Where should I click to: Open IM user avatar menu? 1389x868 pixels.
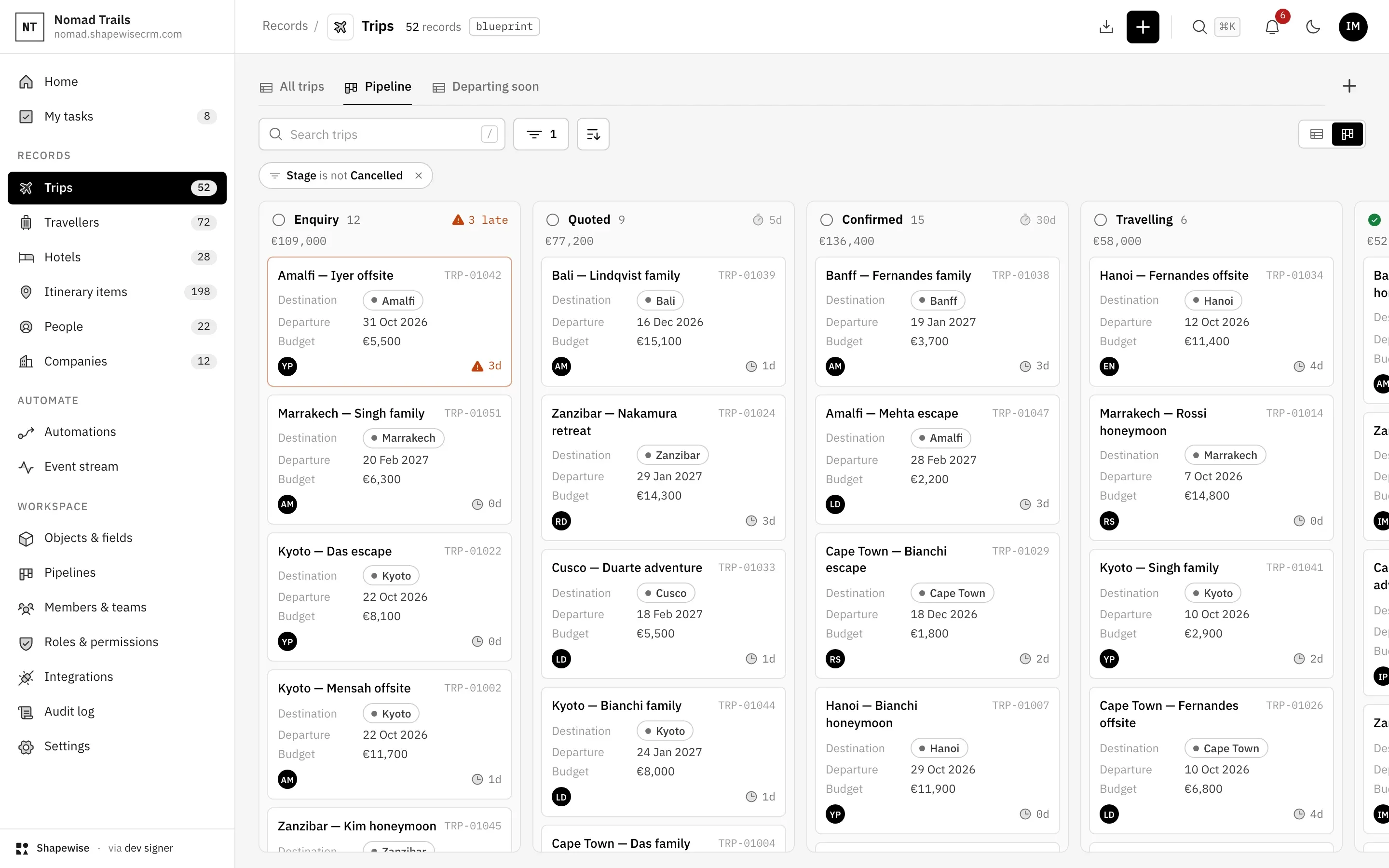pos(1353,27)
